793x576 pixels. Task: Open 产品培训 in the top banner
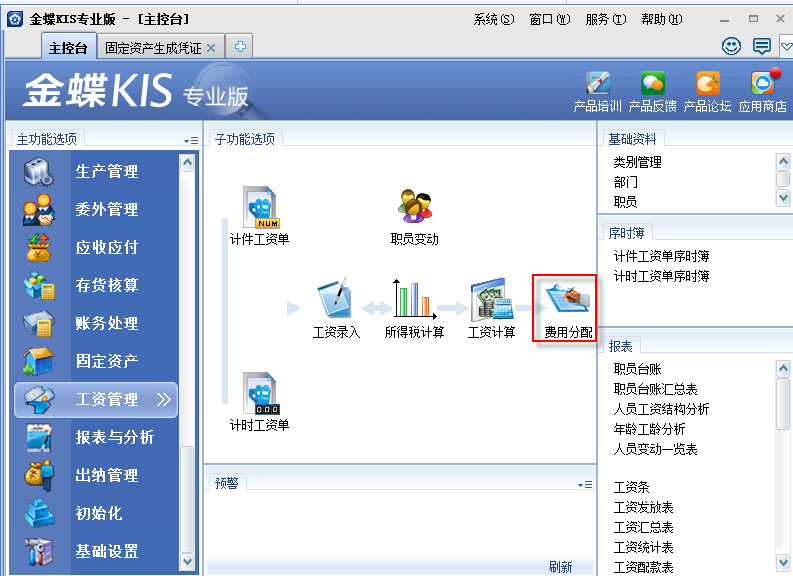click(x=597, y=83)
